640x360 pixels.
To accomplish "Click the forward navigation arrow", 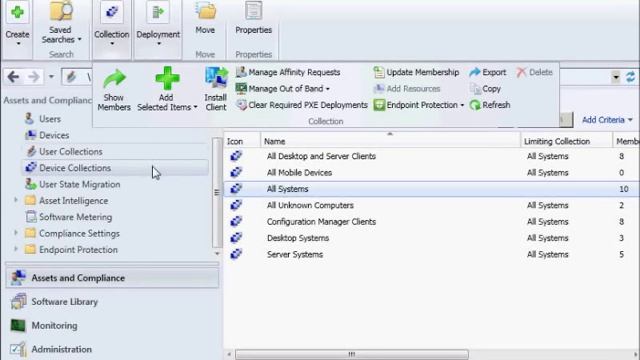I will (x=34, y=77).
